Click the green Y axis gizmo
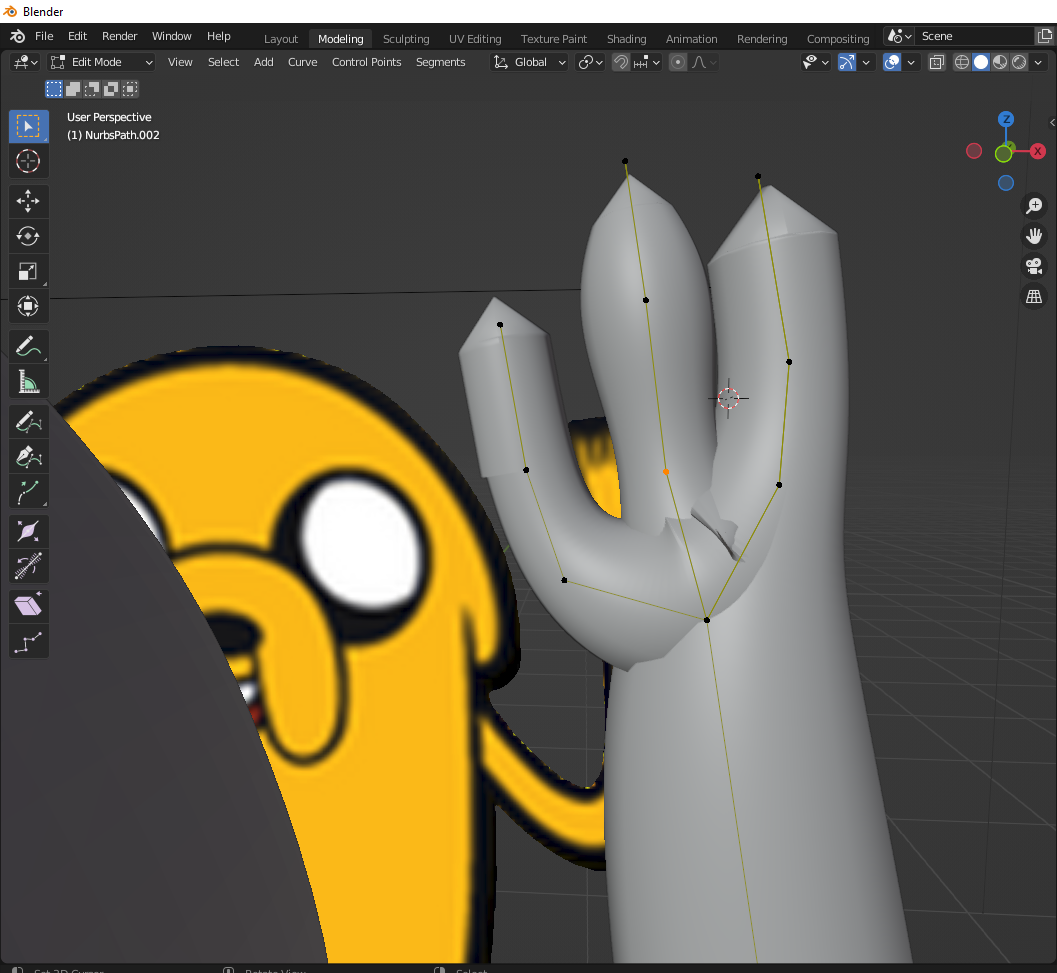 (1004, 154)
